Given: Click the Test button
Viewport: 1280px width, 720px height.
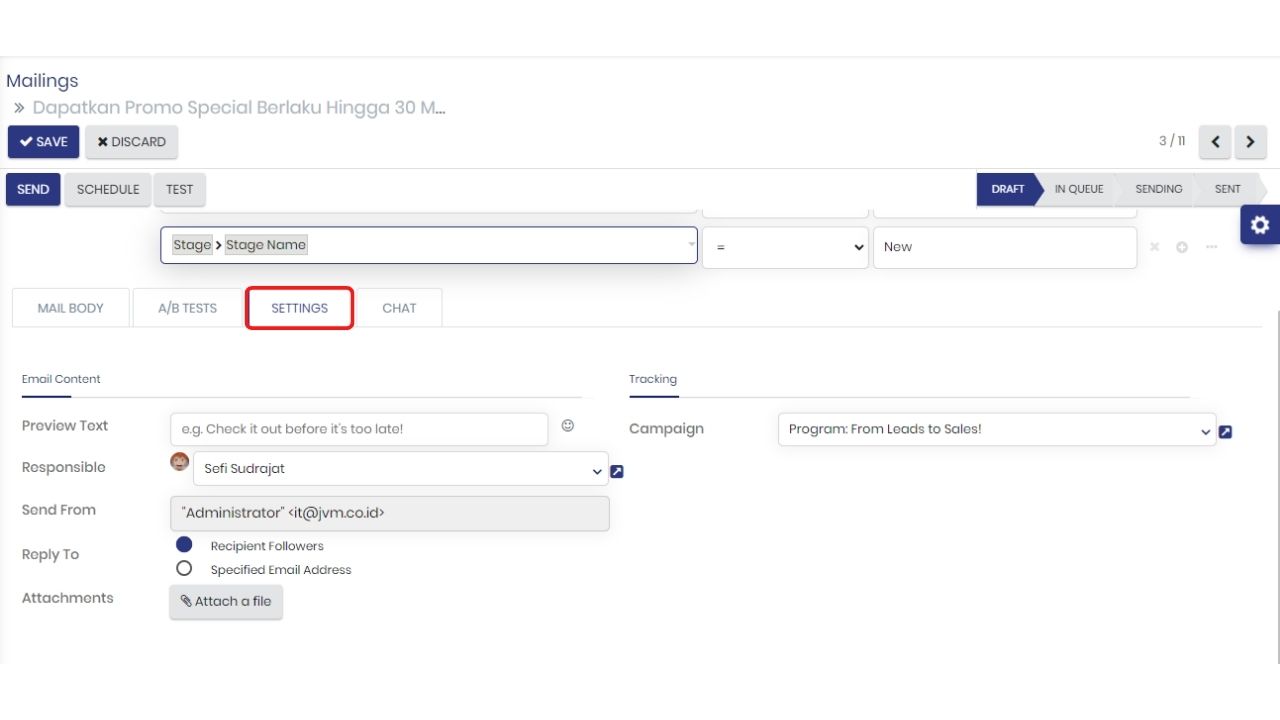Looking at the screenshot, I should (180, 189).
